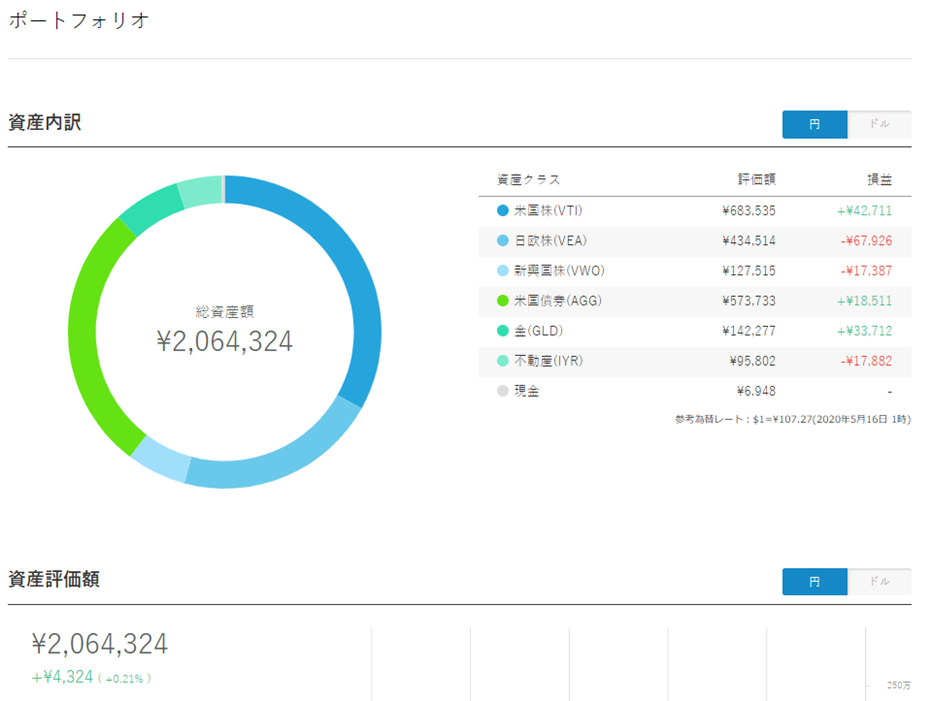
Task: Select yen (円) in the 資産評価額 section
Action: (x=814, y=582)
